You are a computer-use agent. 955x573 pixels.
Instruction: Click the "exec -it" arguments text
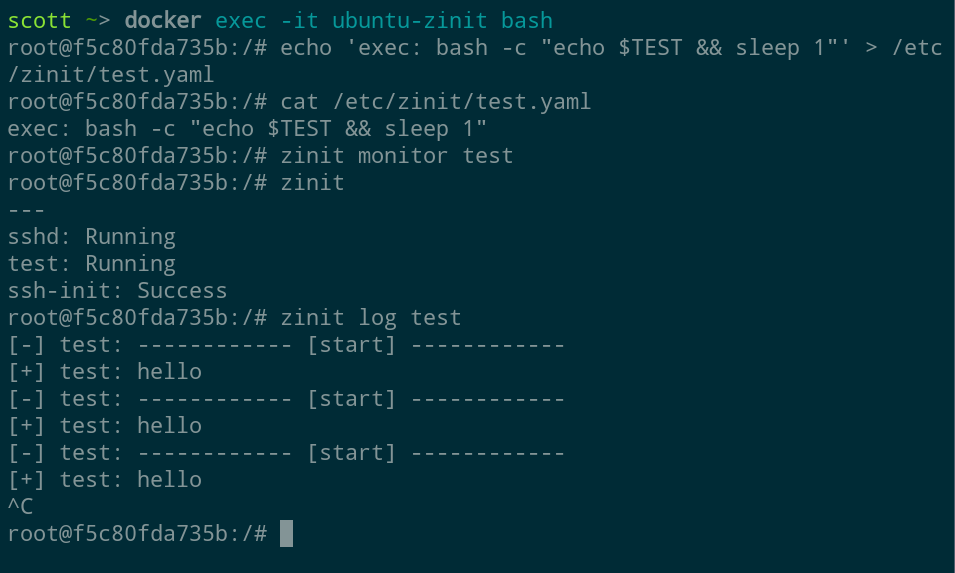click(260, 20)
